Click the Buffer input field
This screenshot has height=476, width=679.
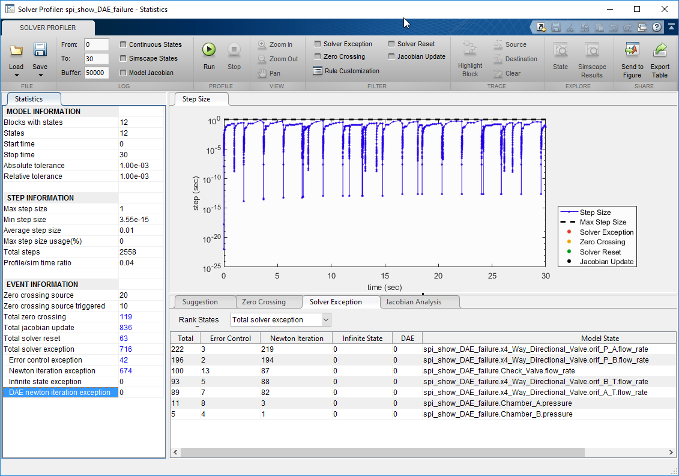pyautogui.click(x=96, y=73)
